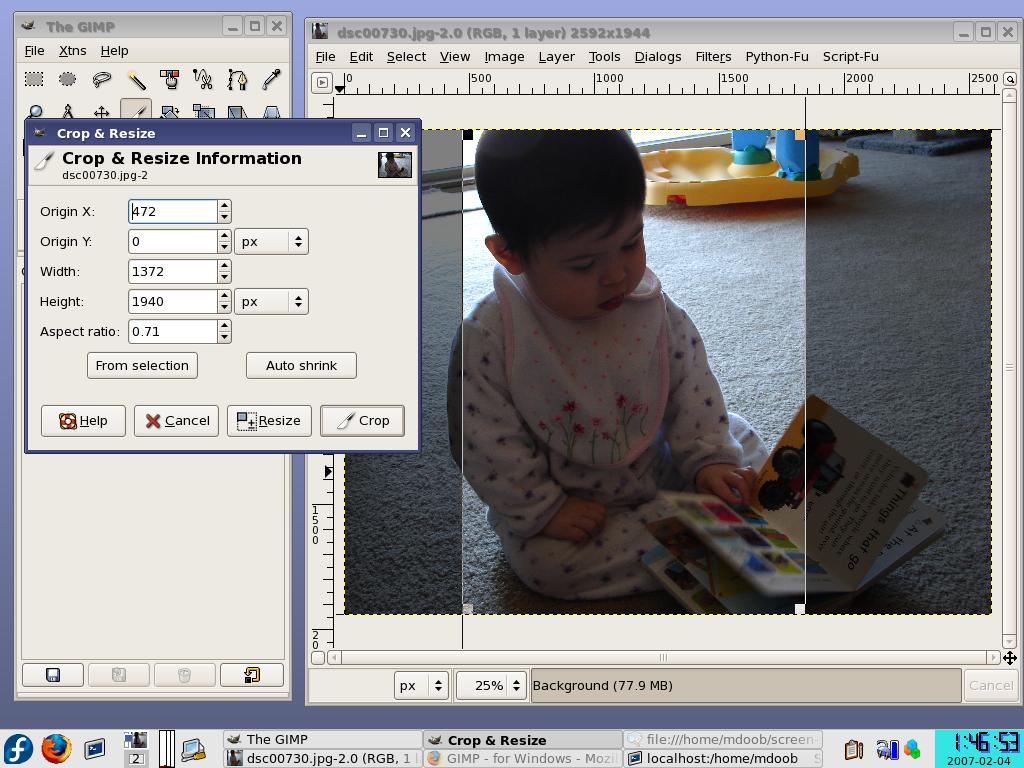Click the From selection button
Screen dimensions: 1024x768
click(142, 365)
